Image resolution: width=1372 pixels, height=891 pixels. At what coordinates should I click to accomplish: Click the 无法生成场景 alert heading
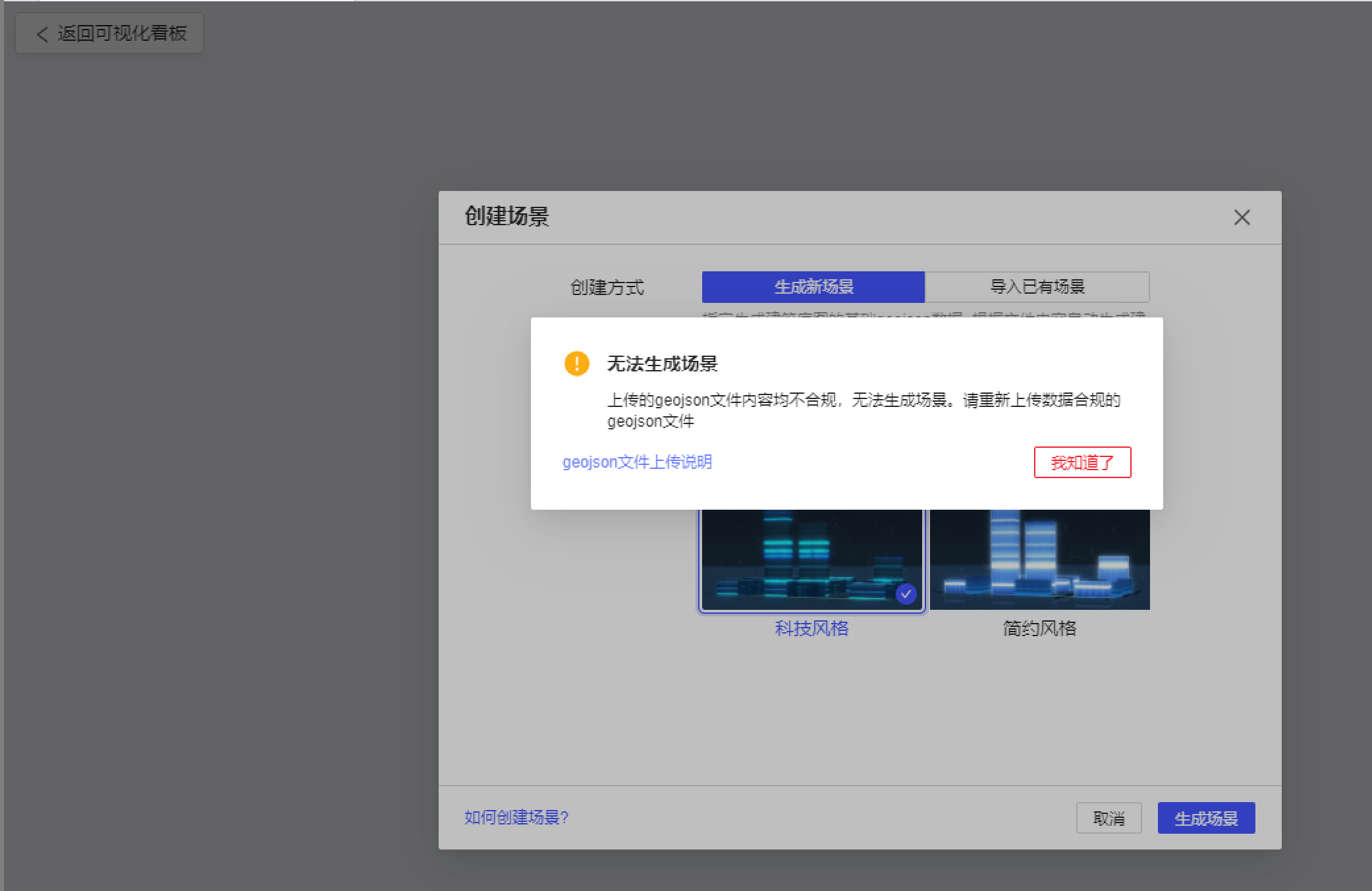[x=662, y=364]
